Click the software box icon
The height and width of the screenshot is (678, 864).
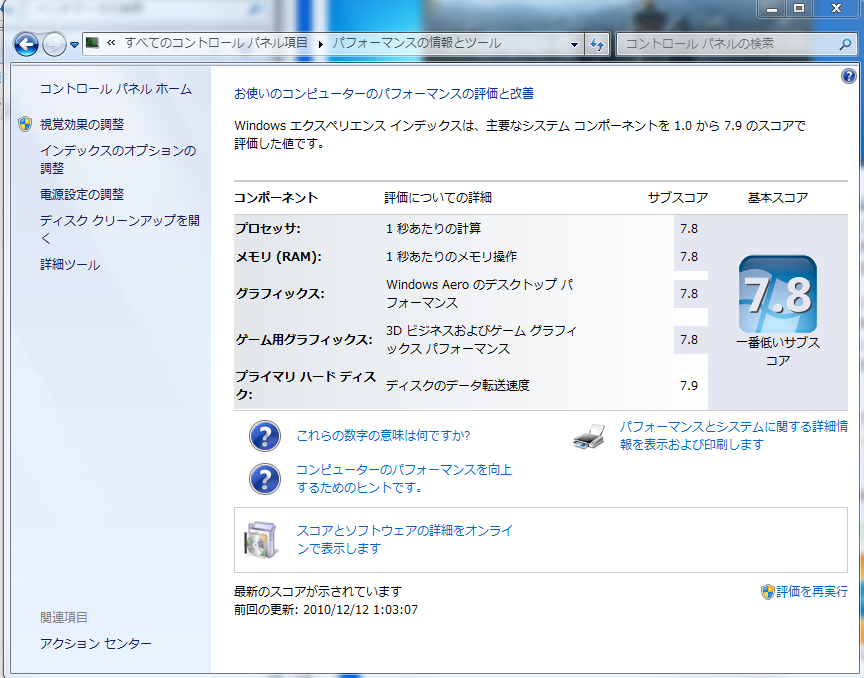[x=260, y=540]
